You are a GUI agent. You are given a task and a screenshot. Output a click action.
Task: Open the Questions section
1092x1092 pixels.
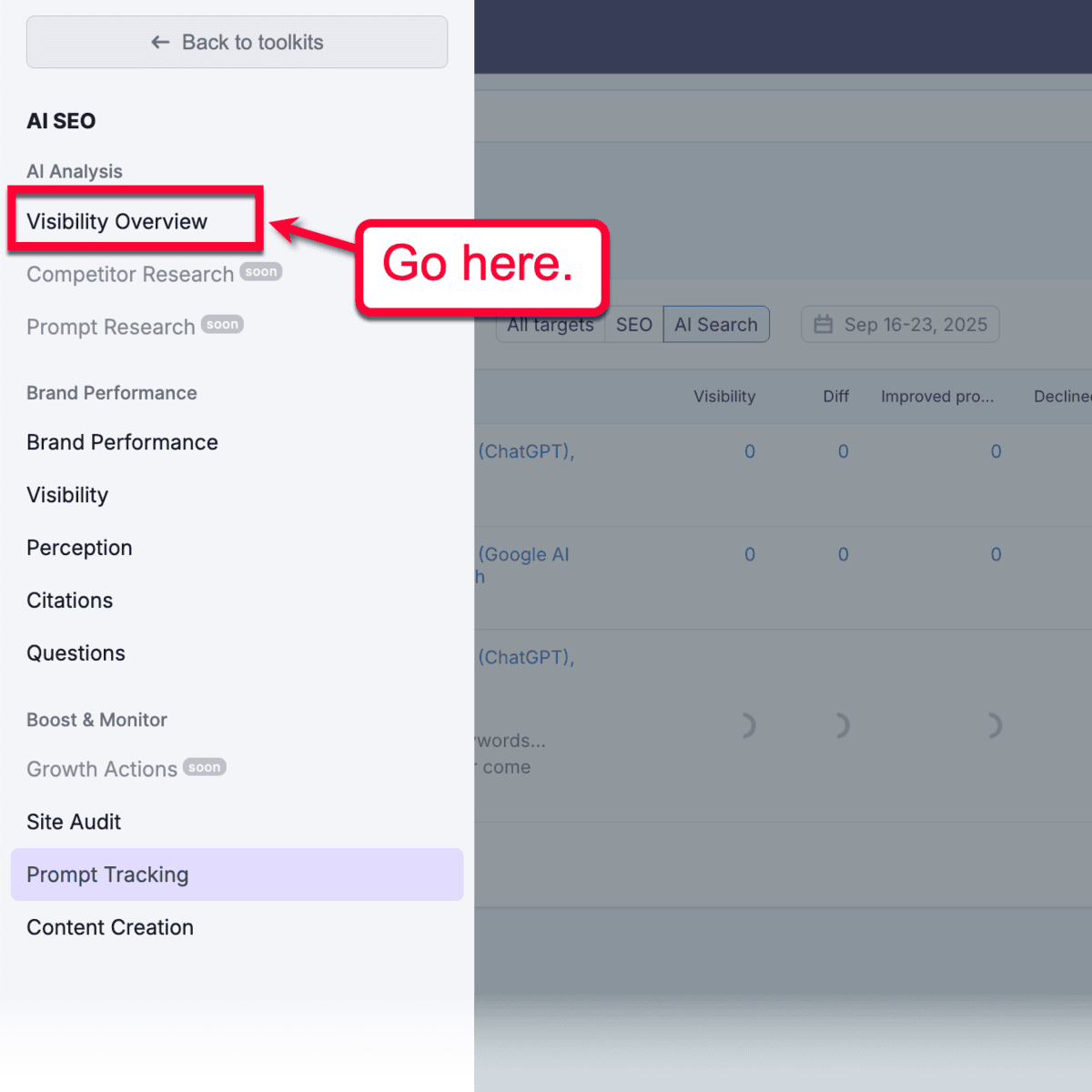coord(76,652)
